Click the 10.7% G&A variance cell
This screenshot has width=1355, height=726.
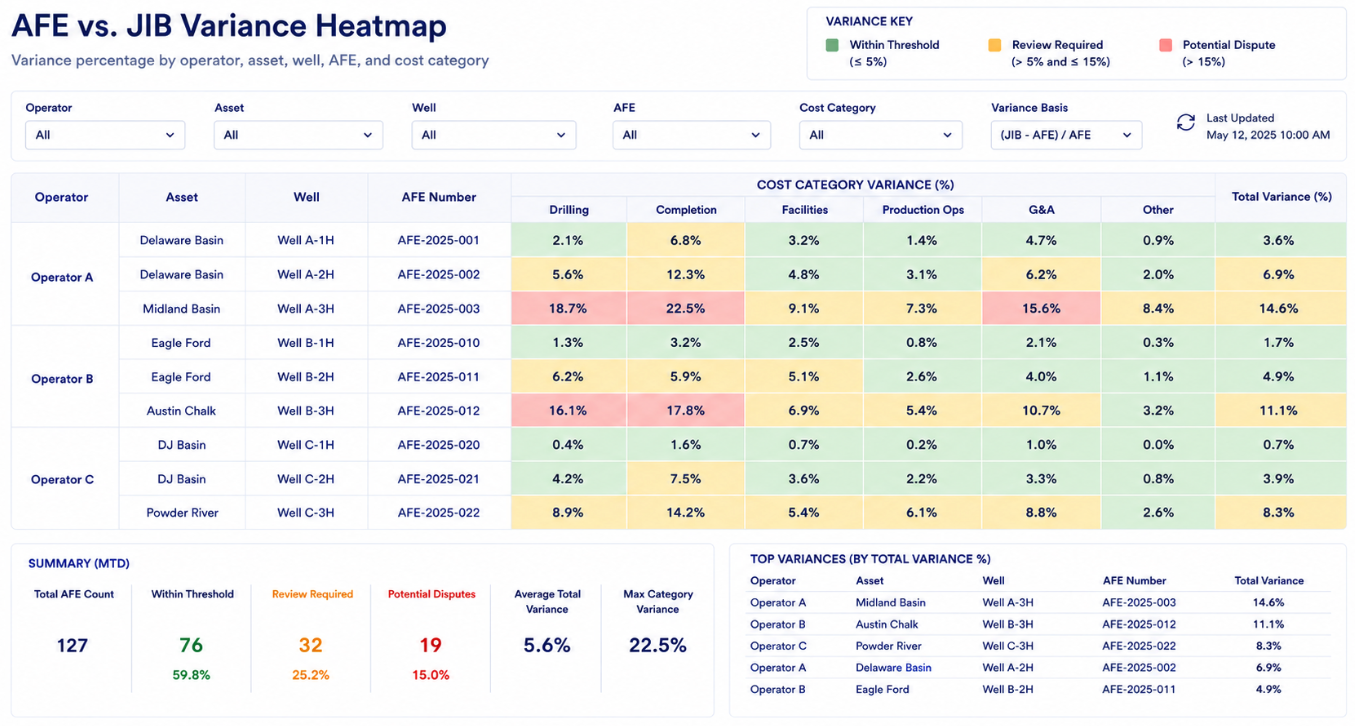pyautogui.click(x=1041, y=411)
